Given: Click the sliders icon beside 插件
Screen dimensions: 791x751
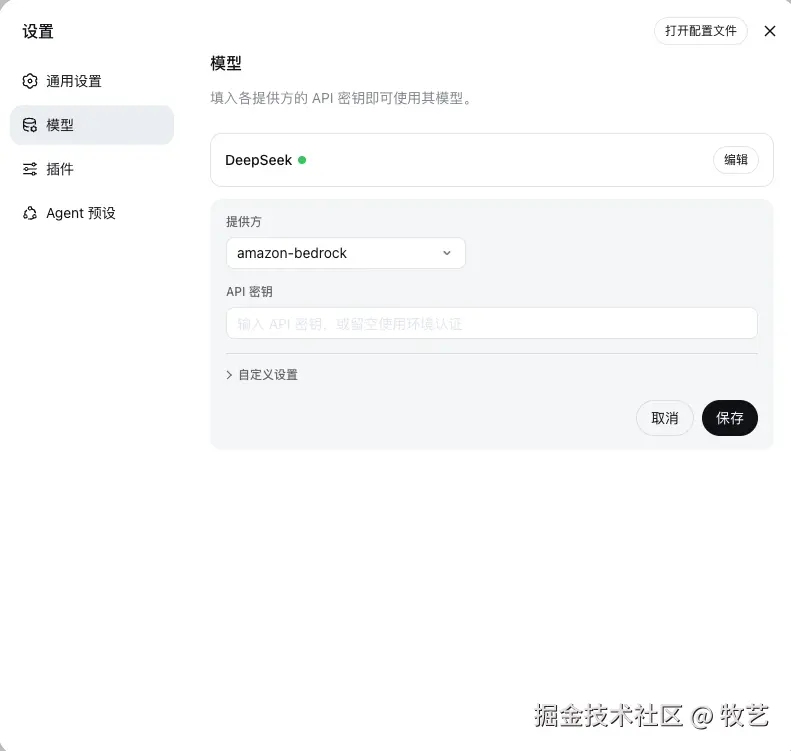Looking at the screenshot, I should 30,169.
